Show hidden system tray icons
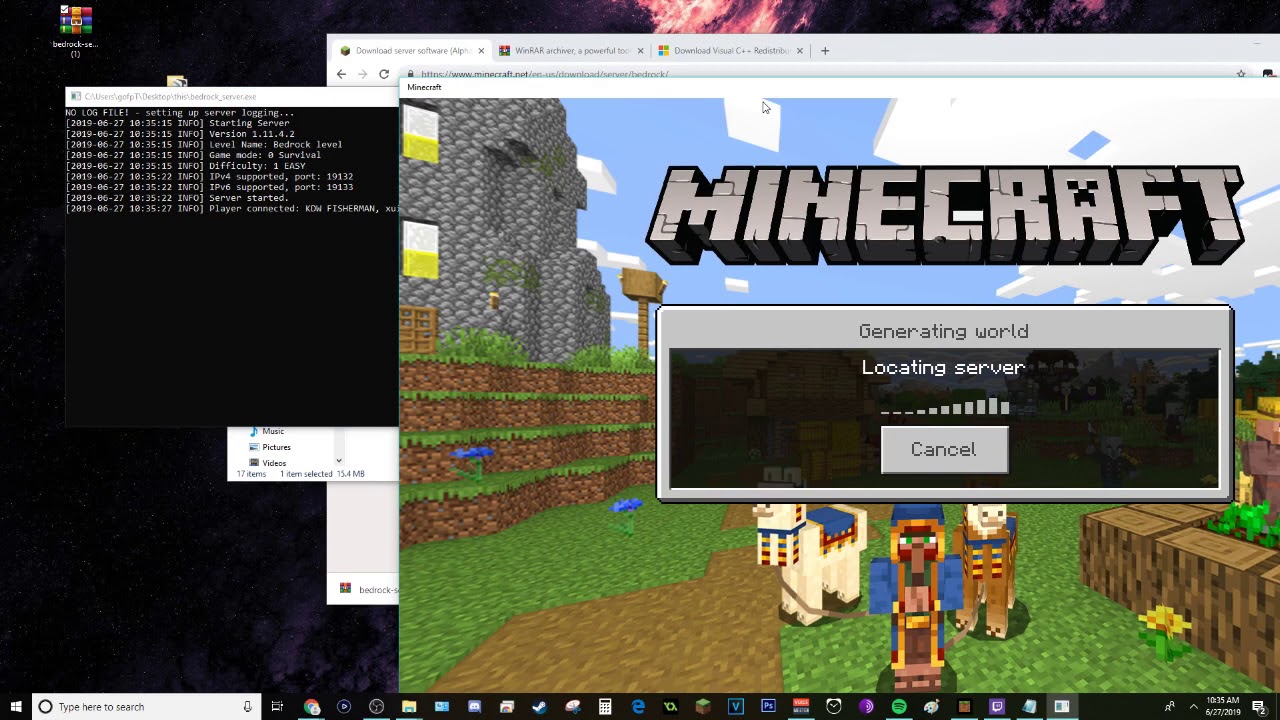 1193,707
